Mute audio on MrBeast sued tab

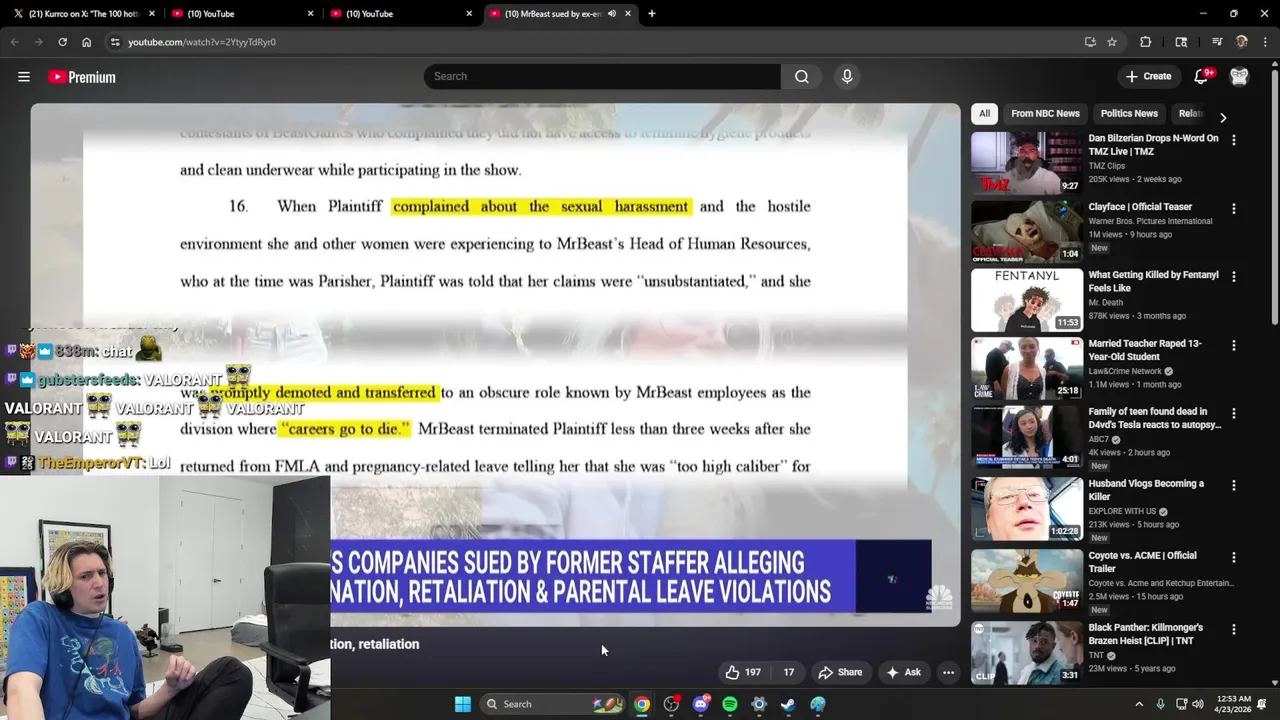point(611,14)
